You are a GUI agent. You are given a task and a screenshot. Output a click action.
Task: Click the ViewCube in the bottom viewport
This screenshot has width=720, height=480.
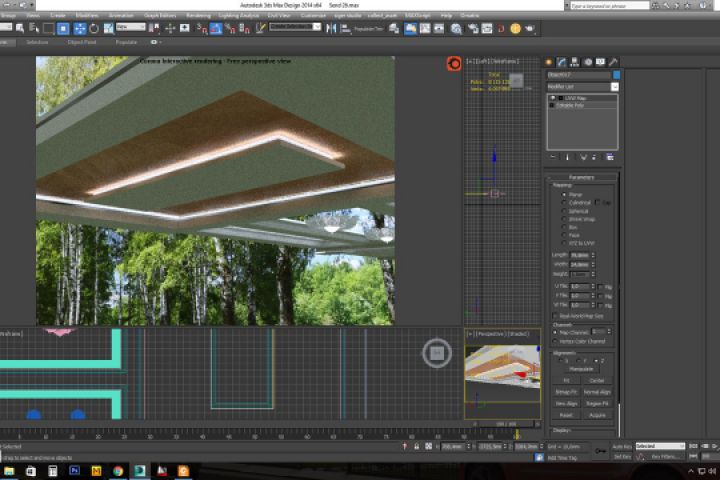(436, 351)
